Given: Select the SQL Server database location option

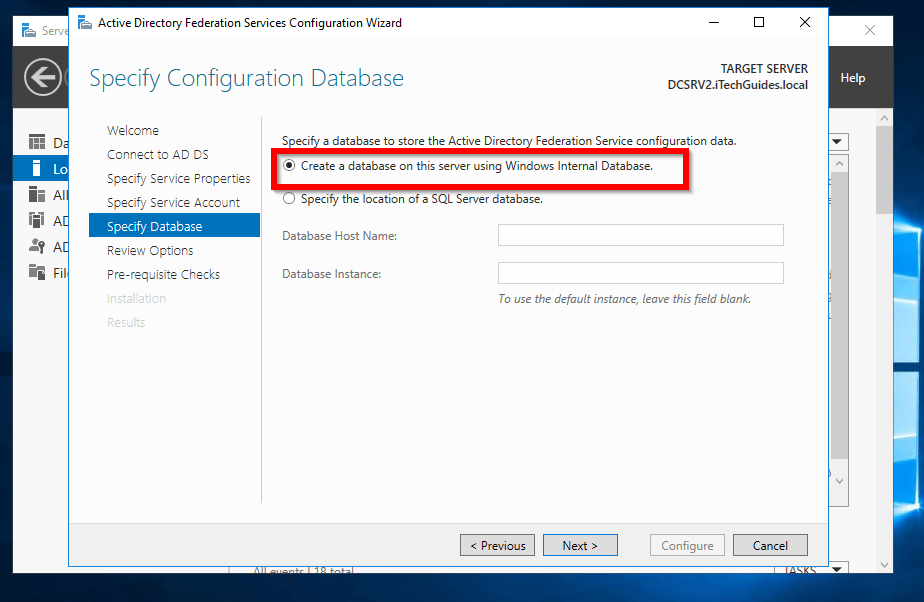Looking at the screenshot, I should pyautogui.click(x=290, y=198).
